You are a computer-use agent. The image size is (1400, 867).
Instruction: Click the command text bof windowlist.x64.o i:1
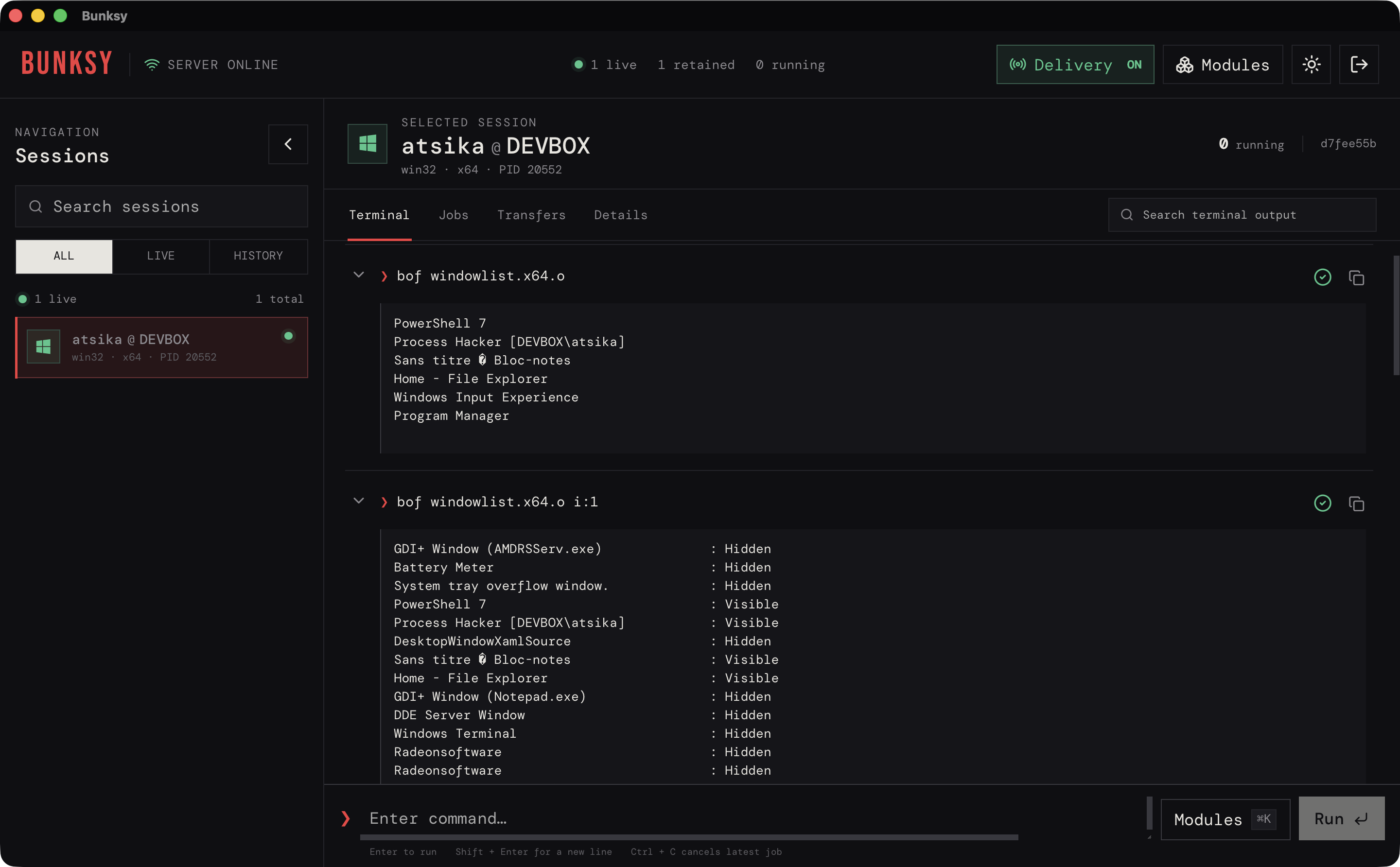497,502
